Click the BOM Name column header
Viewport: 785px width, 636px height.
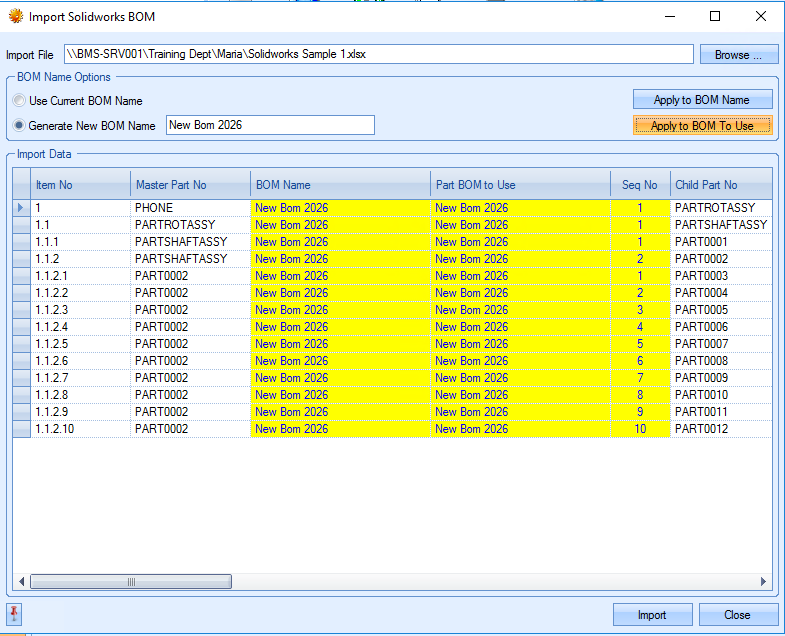coord(340,185)
